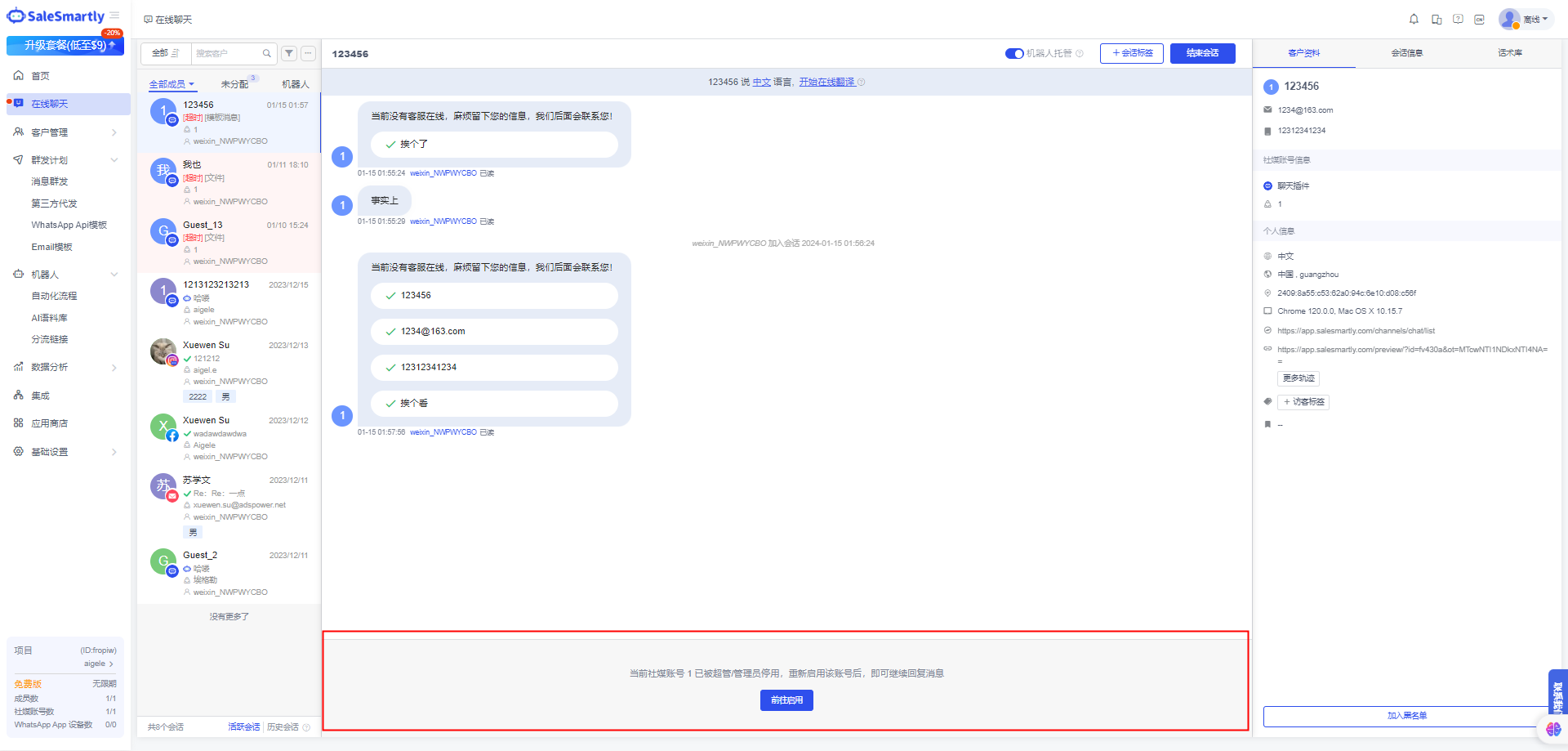Collapse the 机器人 menu
Viewport: 1568px width, 751px height.
tap(65, 275)
